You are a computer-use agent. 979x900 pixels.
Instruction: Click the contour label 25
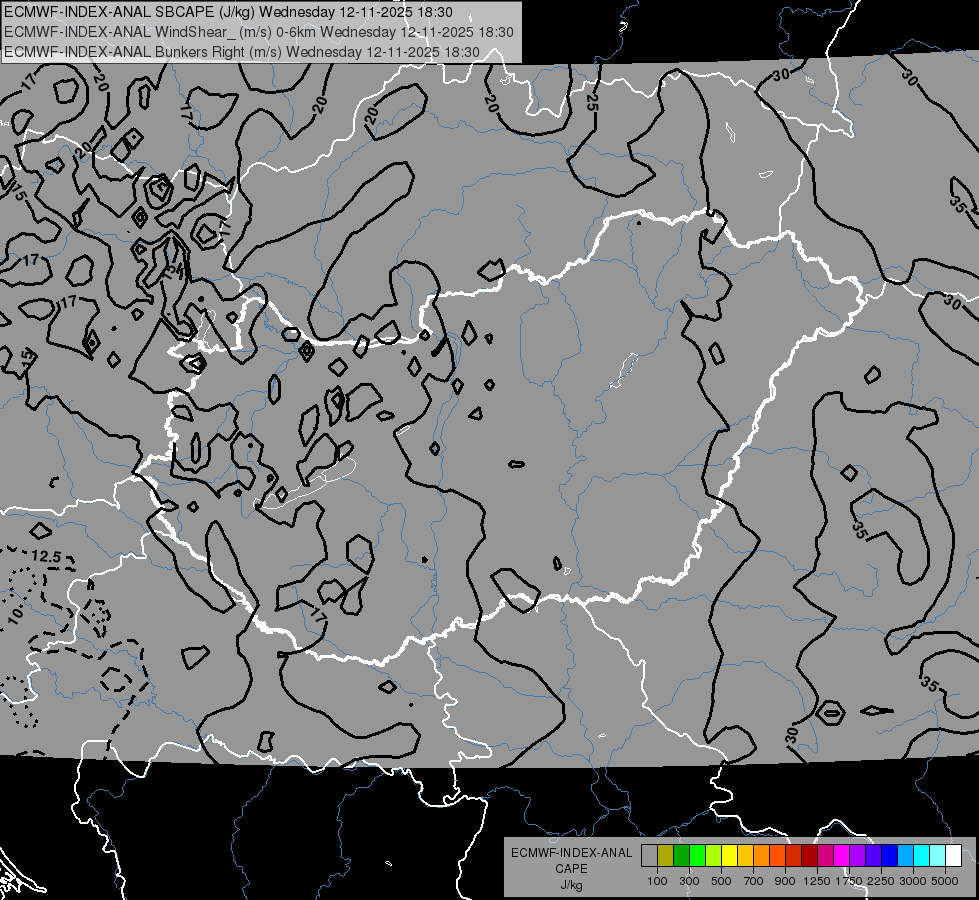592,104
